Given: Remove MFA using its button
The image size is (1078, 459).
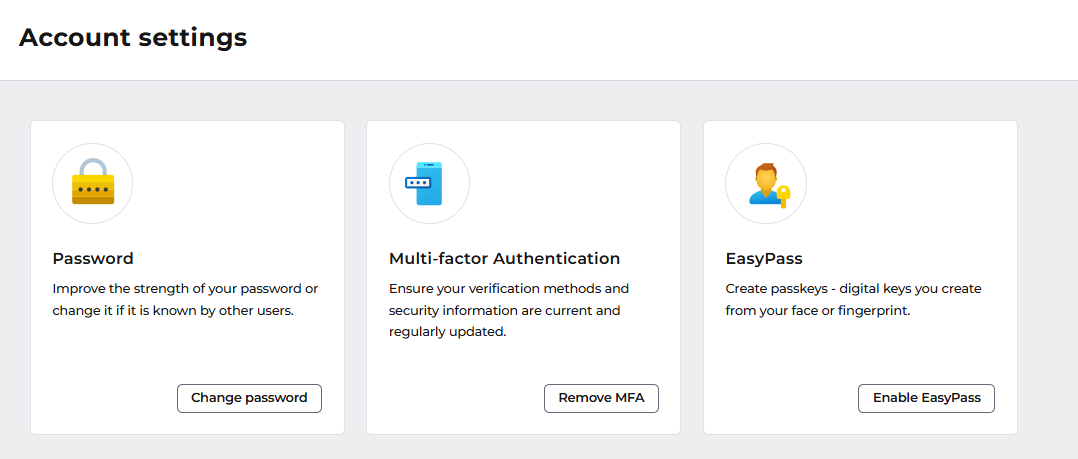Looking at the screenshot, I should (601, 398).
